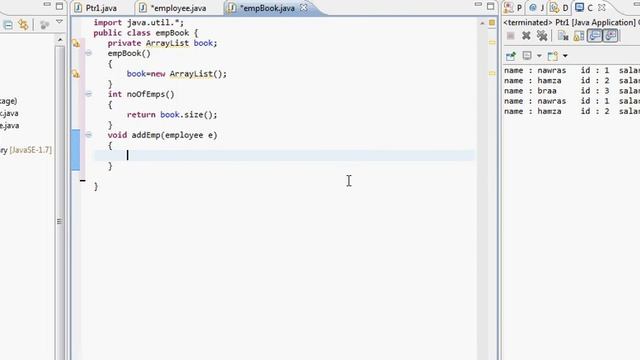Maximize the Package Explorer panel

pyautogui.click(x=60, y=6)
